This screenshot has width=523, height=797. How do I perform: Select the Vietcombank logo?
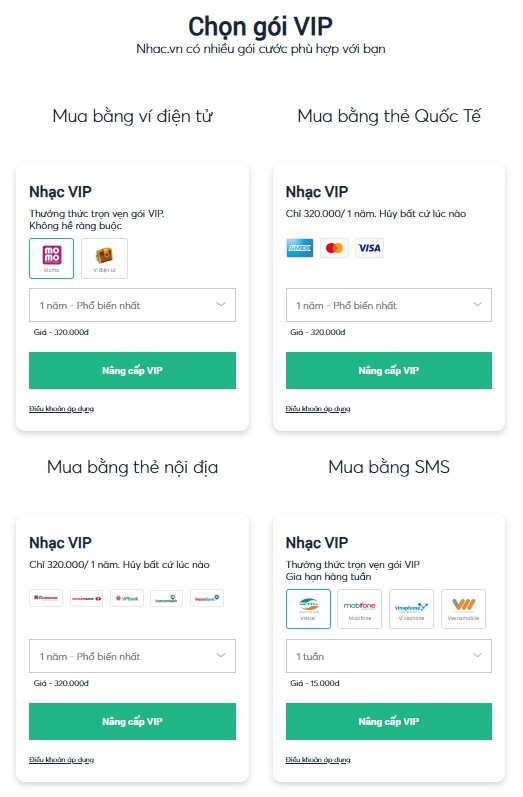tap(166, 598)
